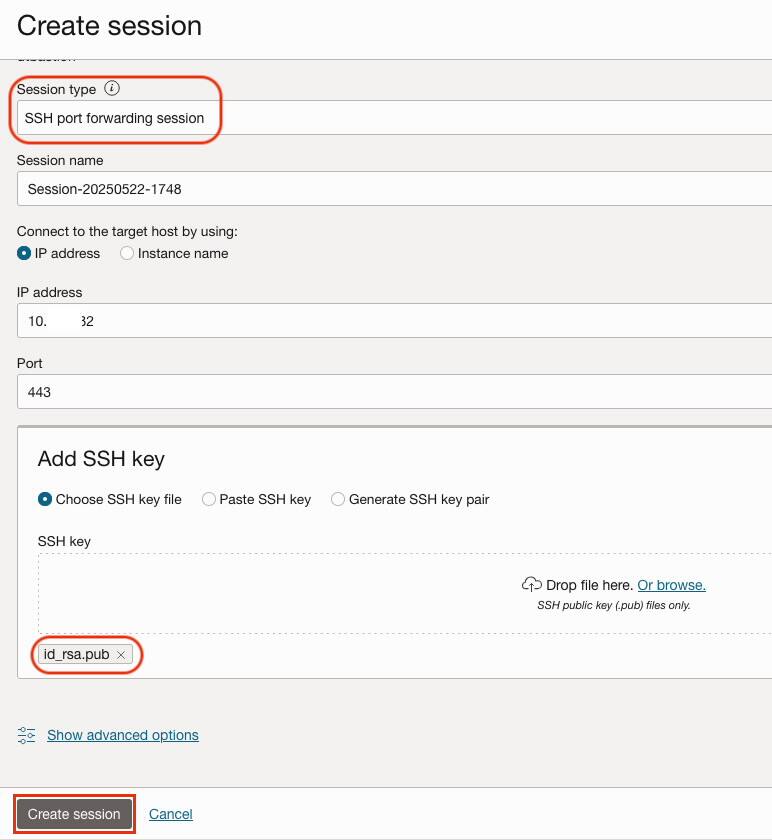Click the Session name input field
Viewport: 772px width, 840px height.
click(x=390, y=189)
